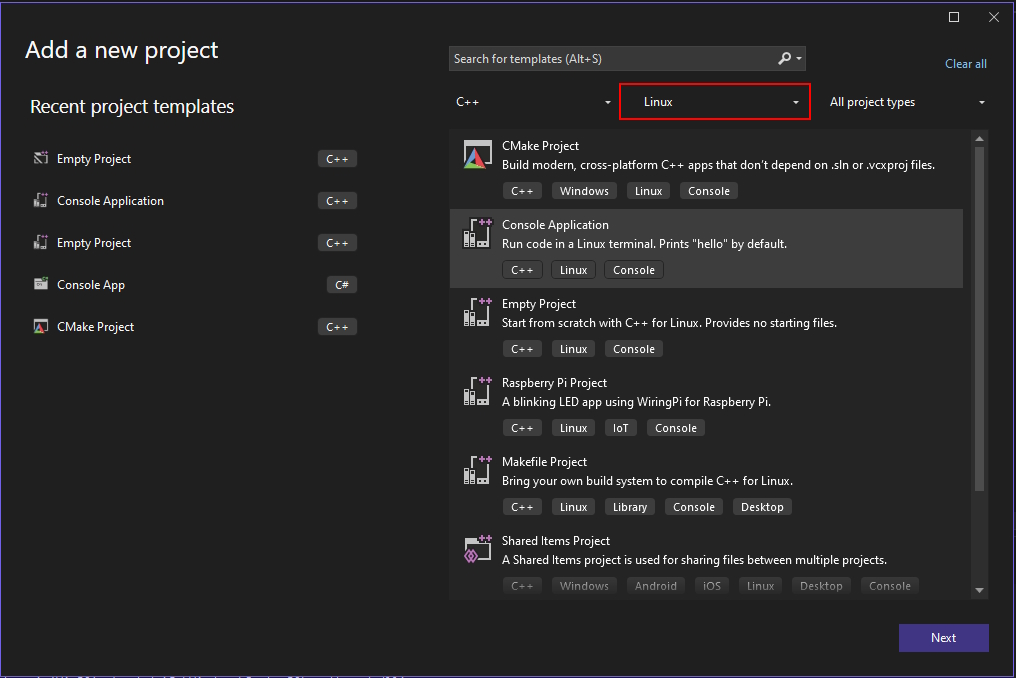
Task: Focus the Search for templates field
Action: [x=610, y=59]
